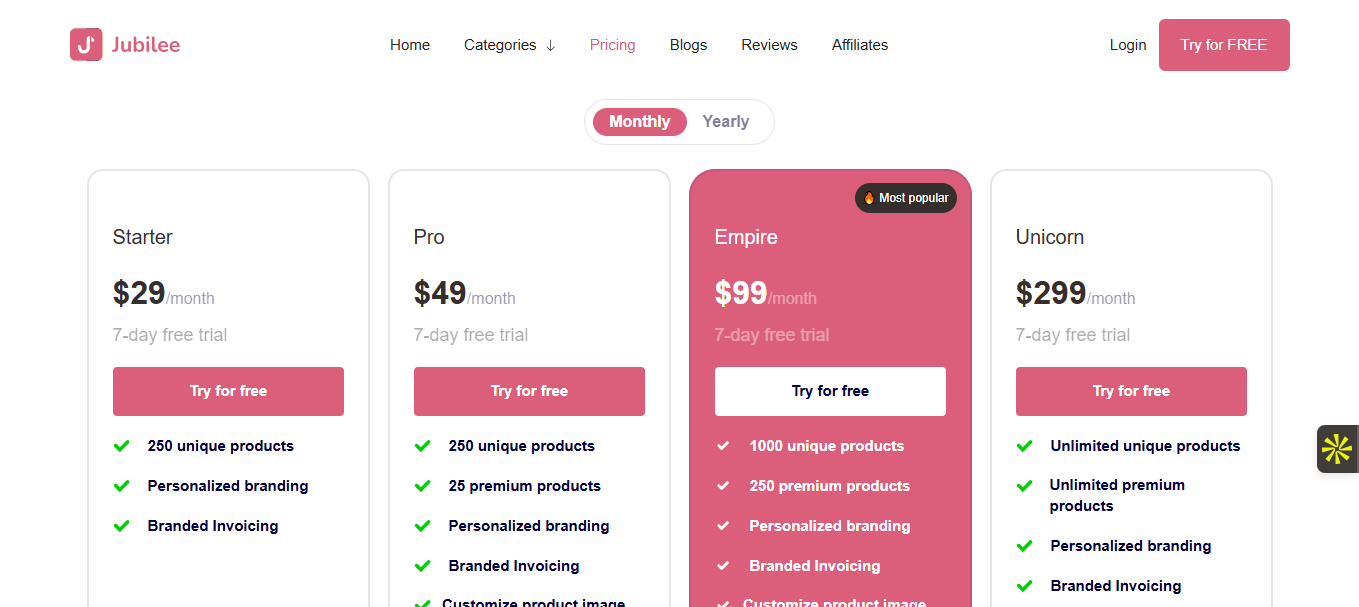Start Empire plan free trial
1359x607 pixels.
tap(830, 391)
